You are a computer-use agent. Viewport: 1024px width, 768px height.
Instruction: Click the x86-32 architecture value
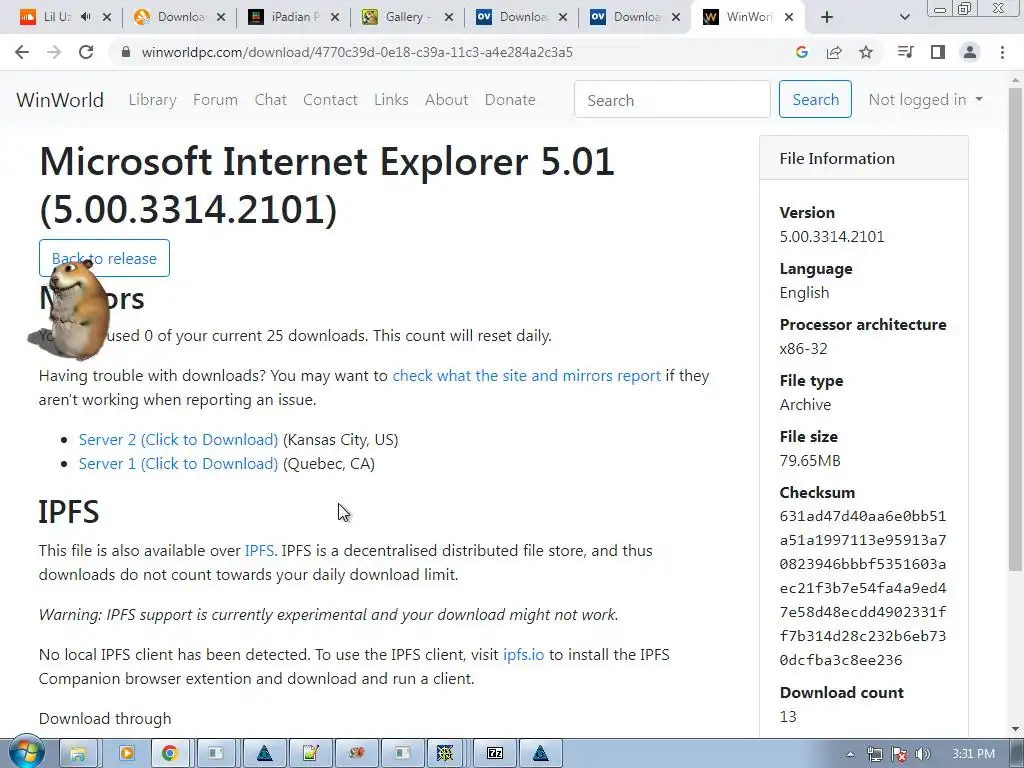[803, 349]
